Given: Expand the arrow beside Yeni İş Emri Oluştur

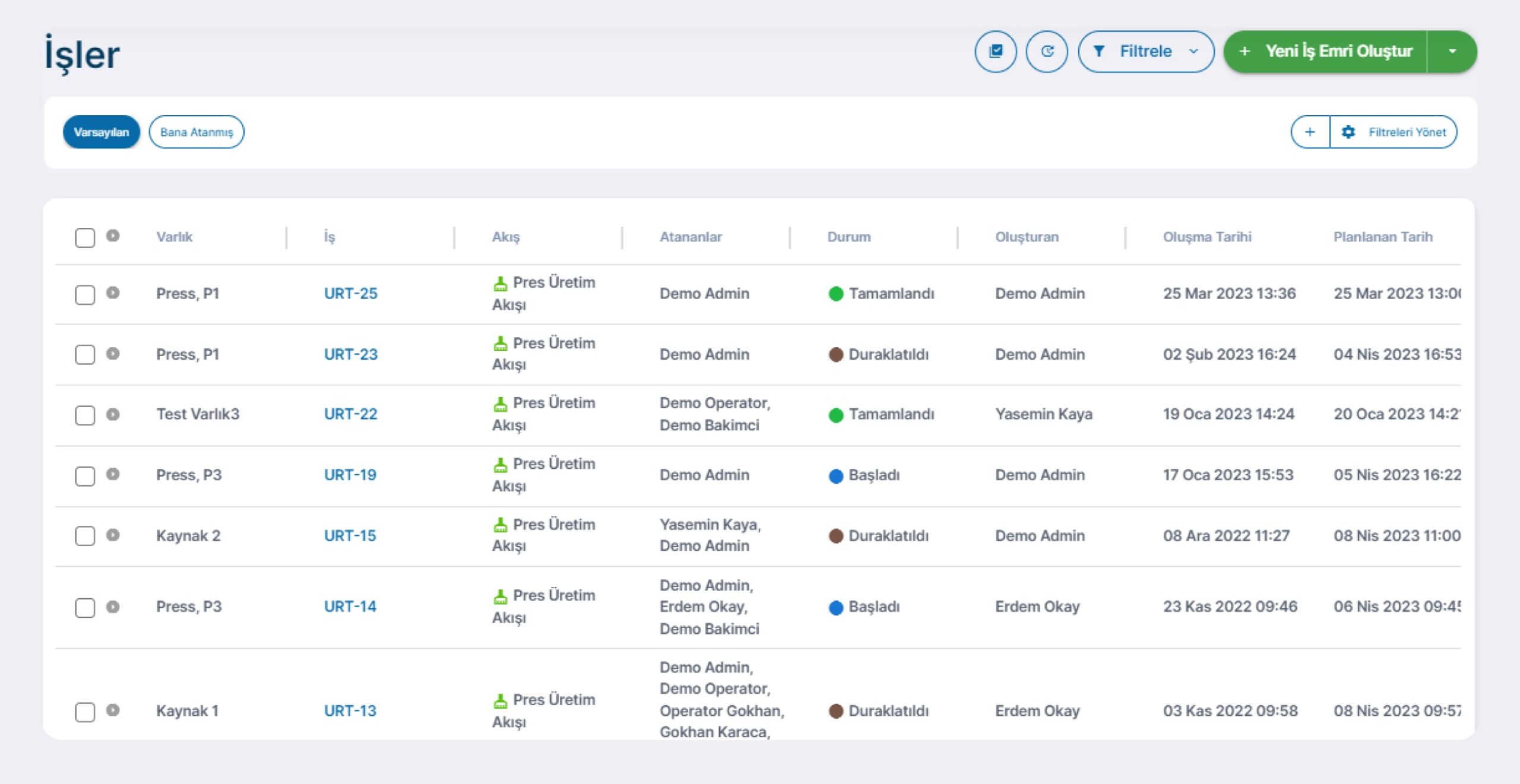Looking at the screenshot, I should tap(1452, 52).
